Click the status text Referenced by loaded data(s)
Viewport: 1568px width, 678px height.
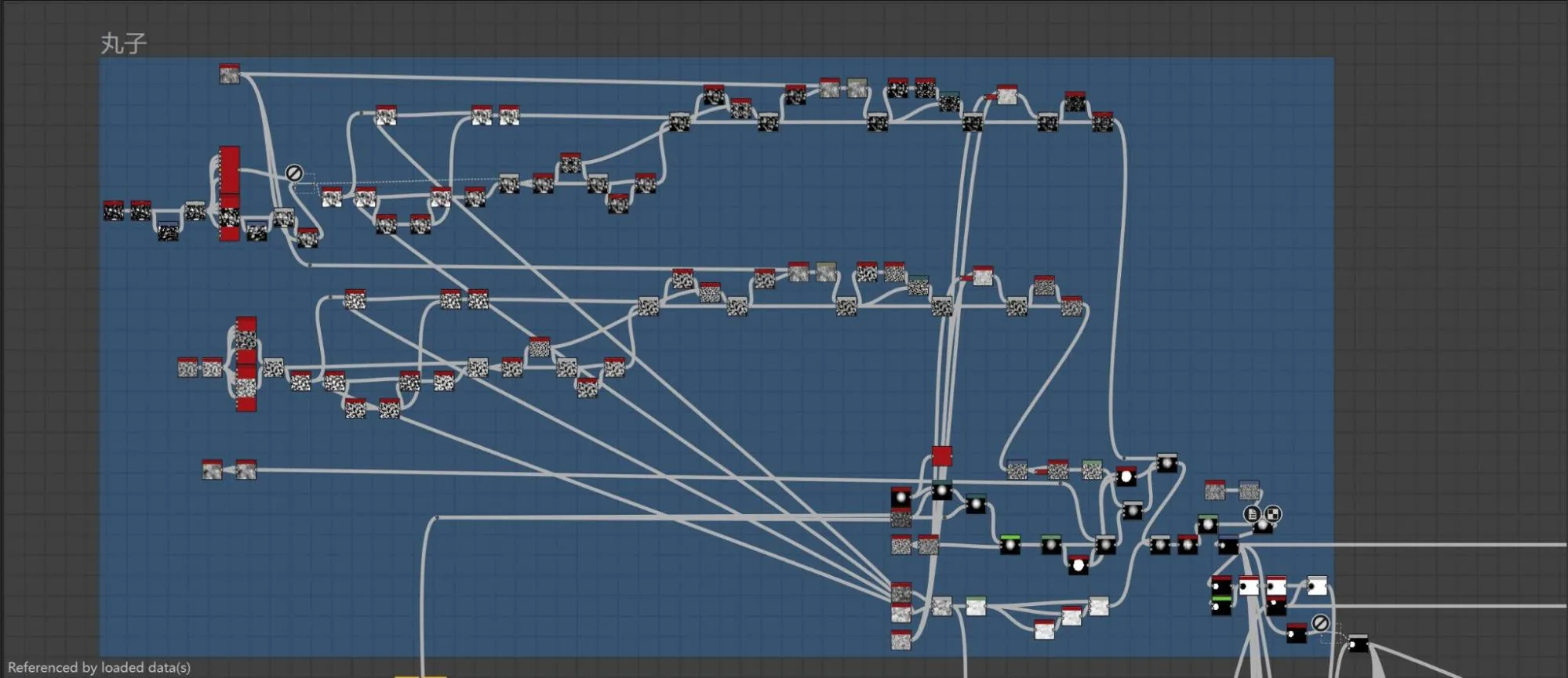(99, 668)
